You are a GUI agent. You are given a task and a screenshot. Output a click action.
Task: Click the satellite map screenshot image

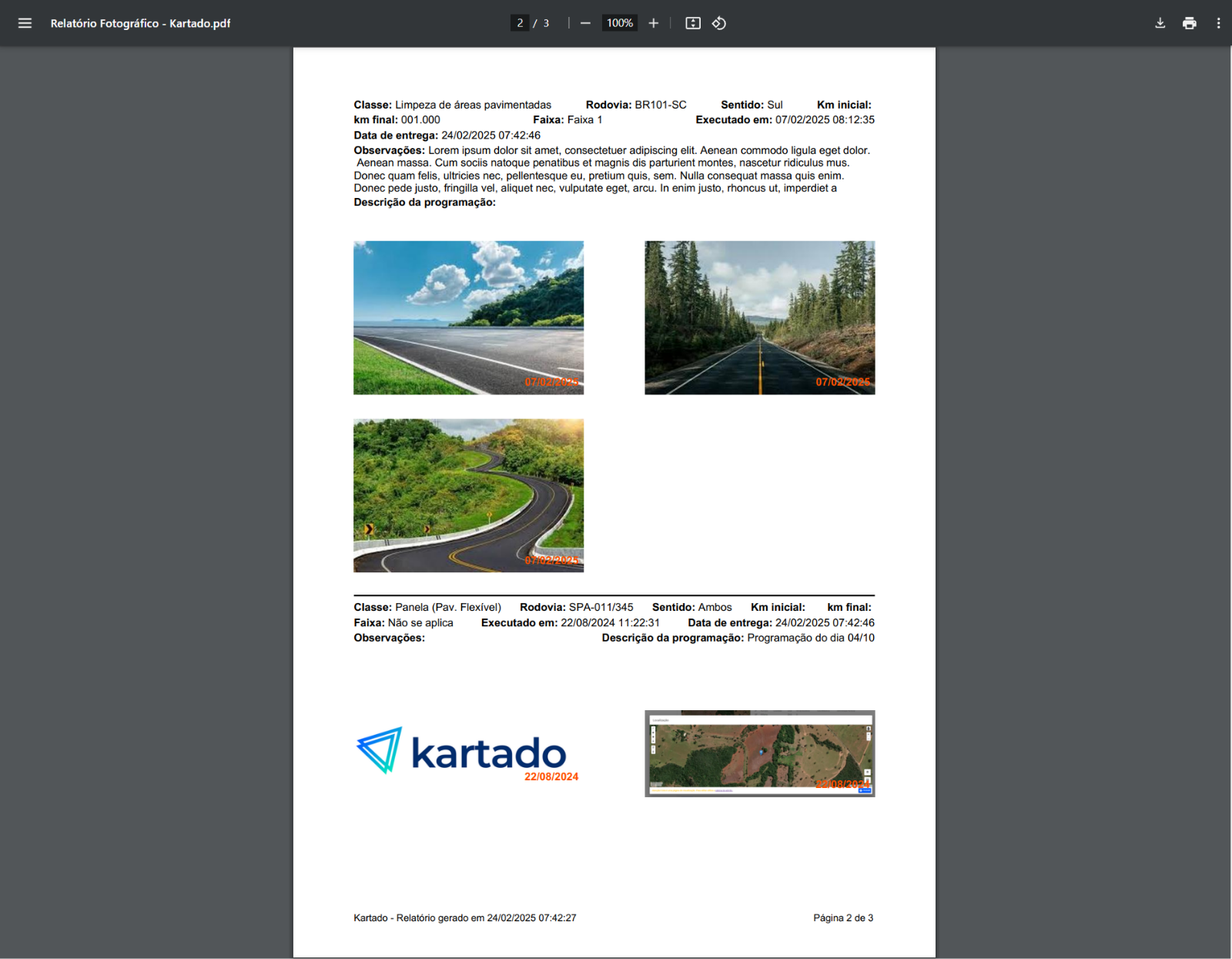click(x=759, y=753)
